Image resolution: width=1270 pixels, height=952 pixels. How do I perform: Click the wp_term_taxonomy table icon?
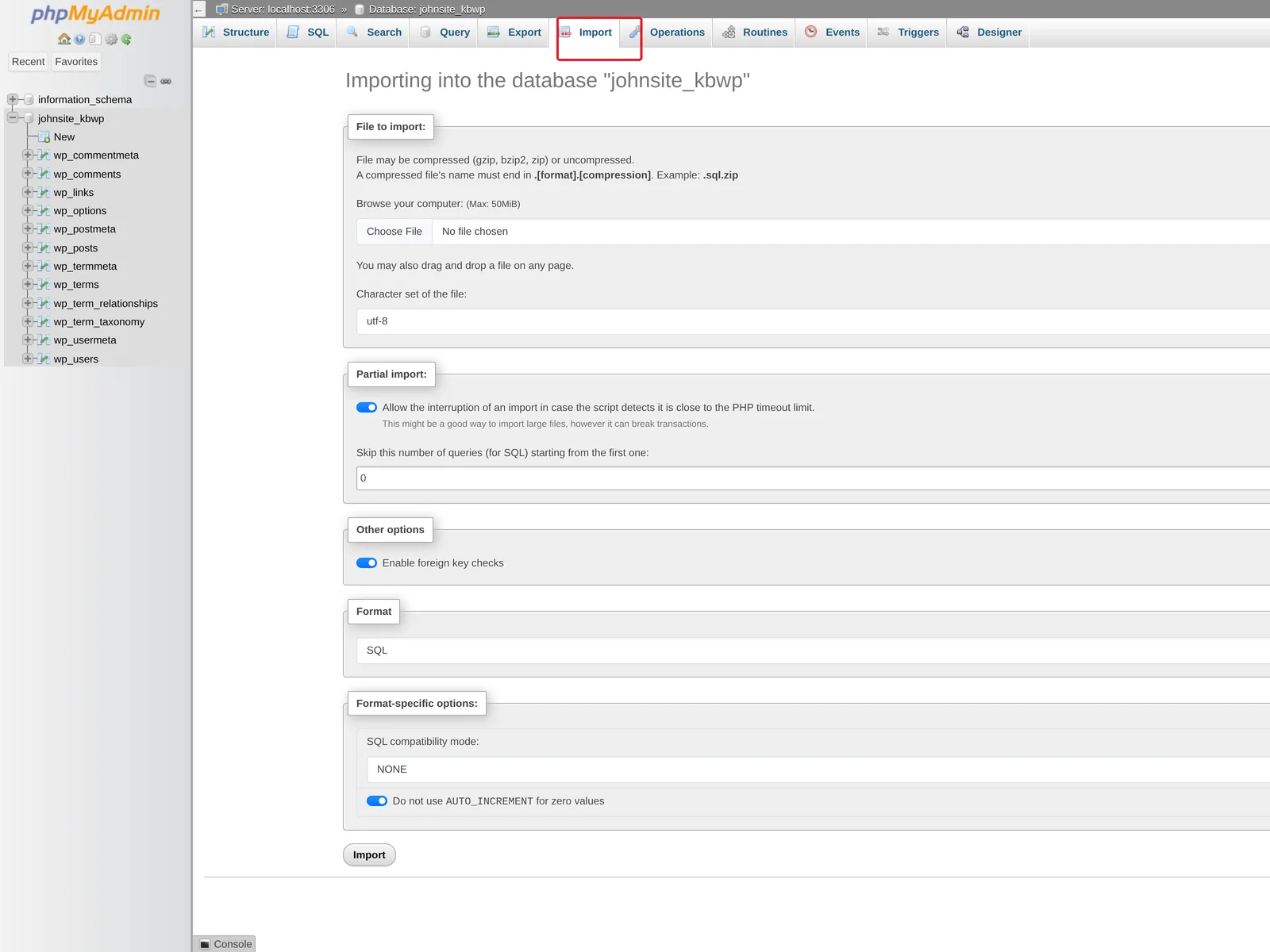coord(44,322)
